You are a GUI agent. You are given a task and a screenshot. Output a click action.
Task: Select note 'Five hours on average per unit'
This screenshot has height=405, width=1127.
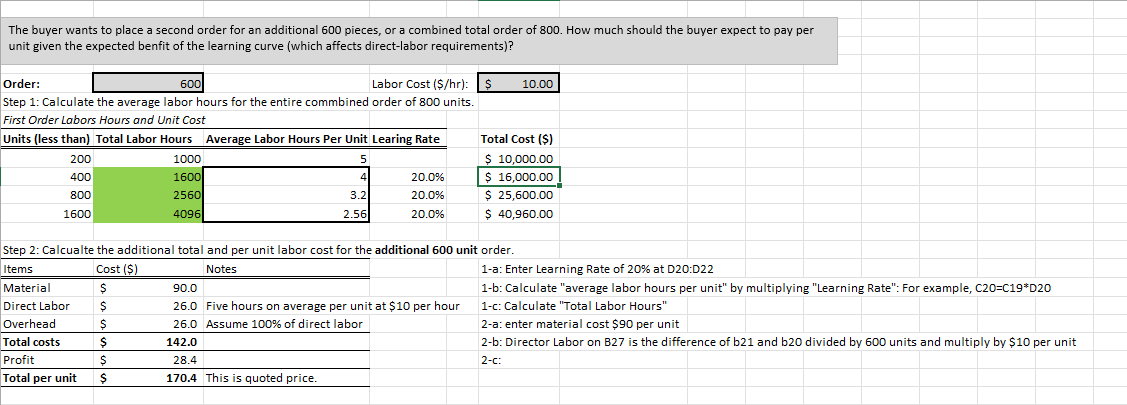(333, 306)
